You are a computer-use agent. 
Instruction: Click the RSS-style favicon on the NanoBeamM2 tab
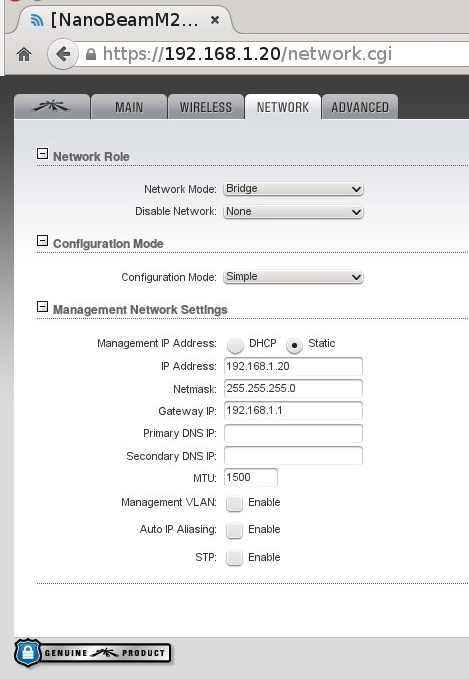pos(37,20)
